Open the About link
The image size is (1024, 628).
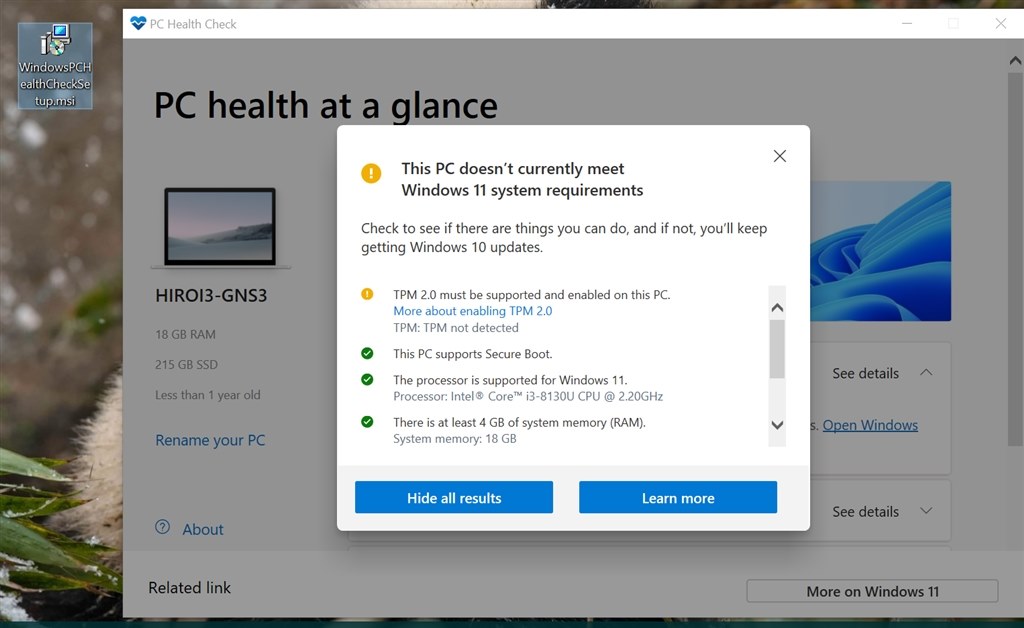202,529
